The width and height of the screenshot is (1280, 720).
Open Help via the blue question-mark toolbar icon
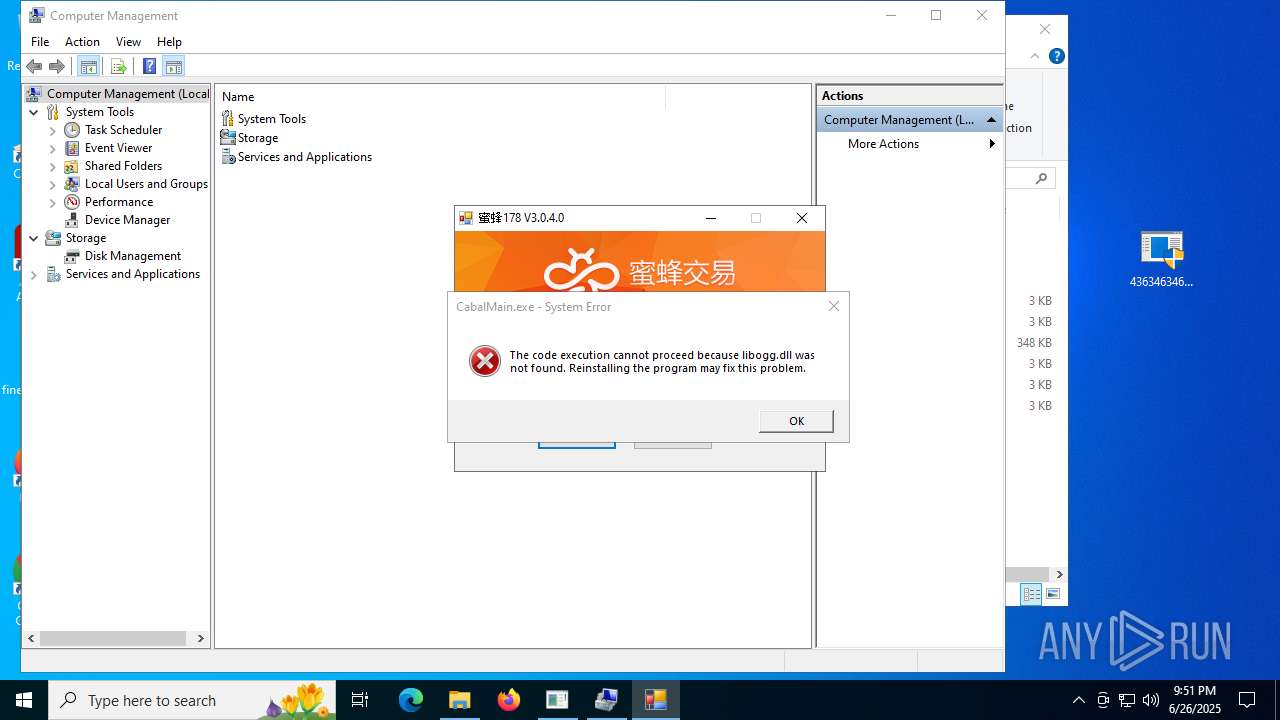pos(149,66)
